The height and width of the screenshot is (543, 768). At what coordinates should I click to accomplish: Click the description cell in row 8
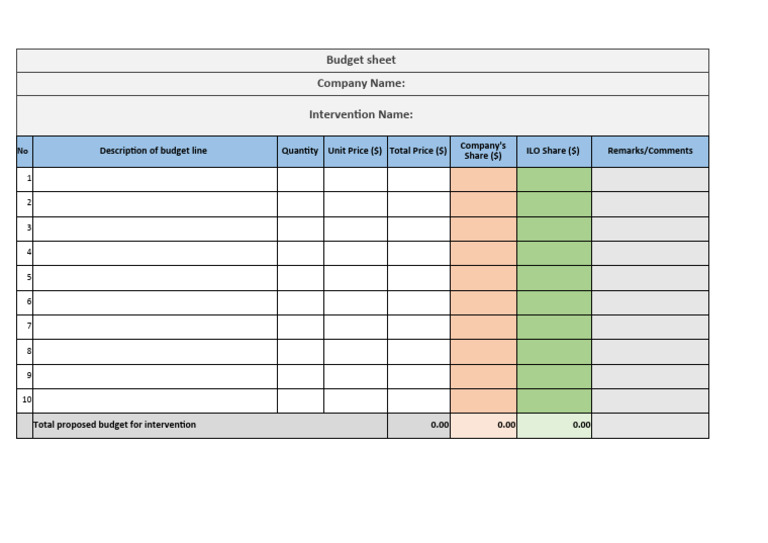click(x=155, y=352)
